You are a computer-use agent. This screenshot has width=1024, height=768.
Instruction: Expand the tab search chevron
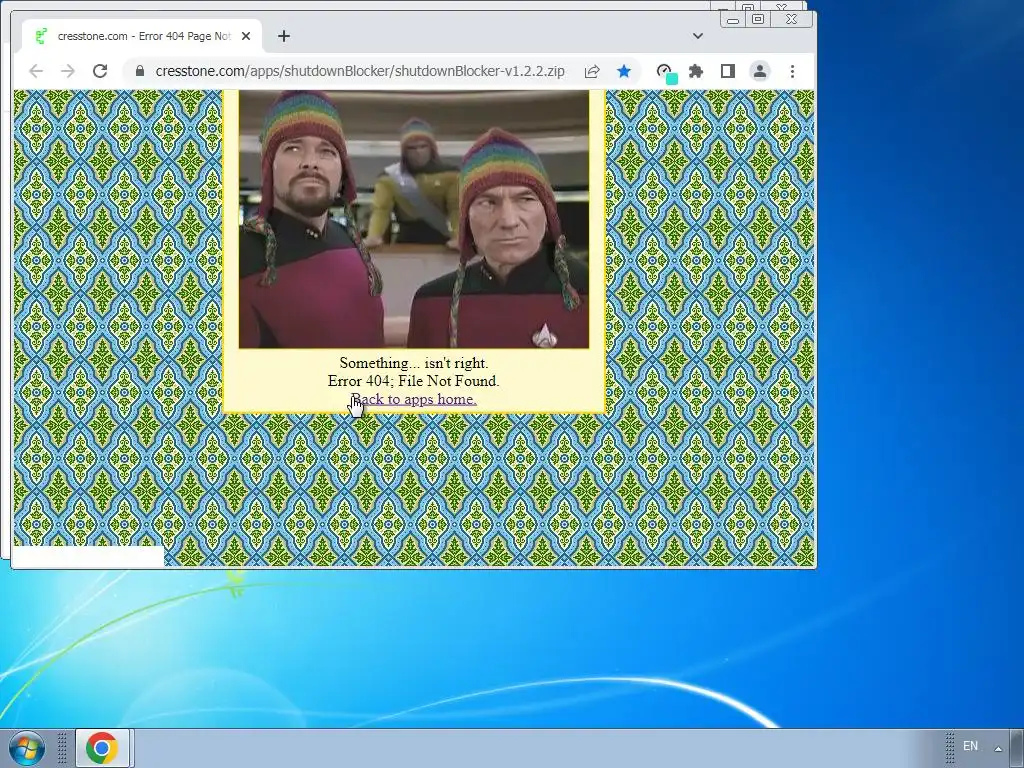(697, 36)
